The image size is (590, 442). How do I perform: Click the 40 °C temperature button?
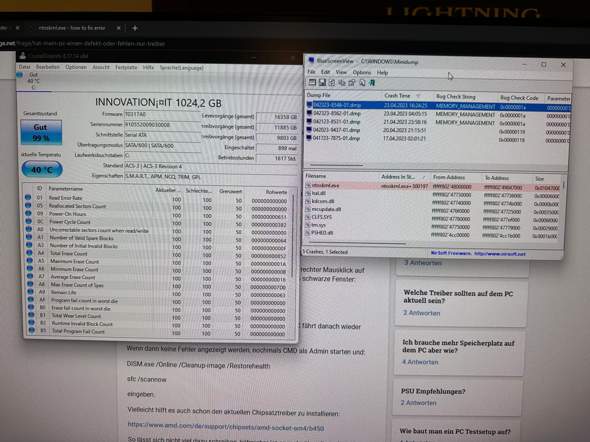click(42, 169)
